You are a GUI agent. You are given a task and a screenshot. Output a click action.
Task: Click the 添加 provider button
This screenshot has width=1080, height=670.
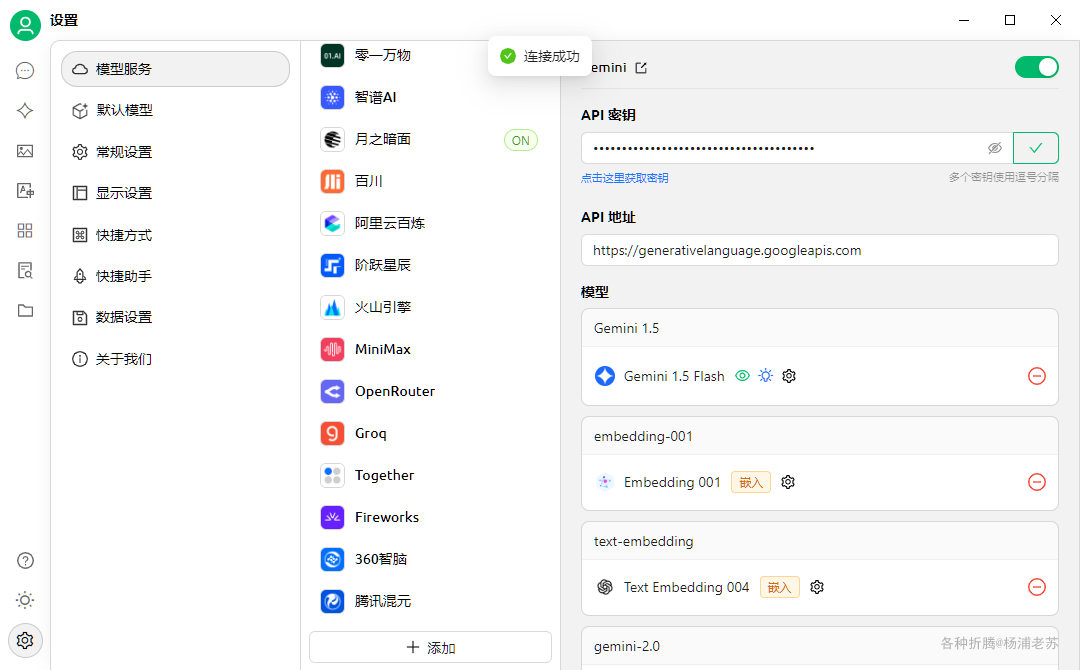(430, 647)
